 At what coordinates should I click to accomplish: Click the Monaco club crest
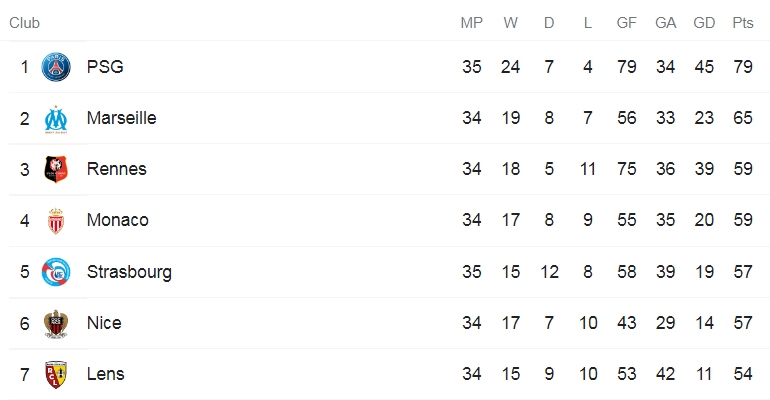pyautogui.click(x=56, y=221)
